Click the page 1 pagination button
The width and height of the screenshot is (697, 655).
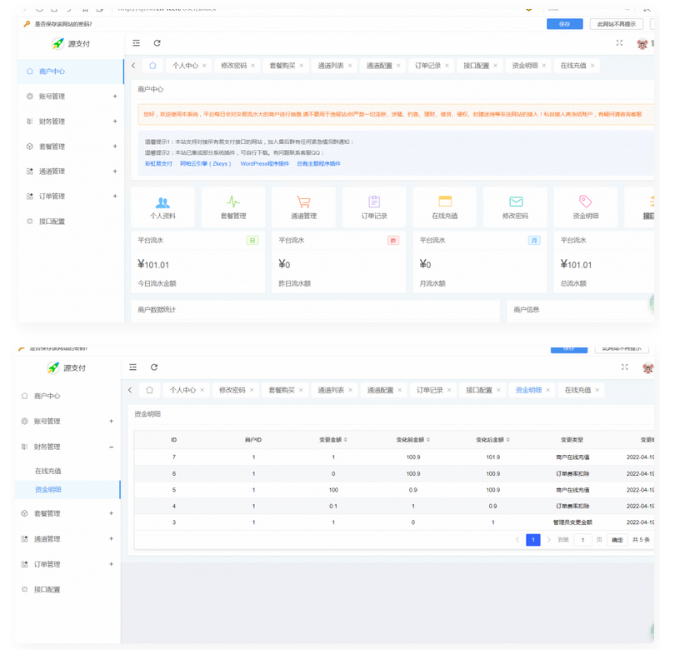[x=533, y=540]
